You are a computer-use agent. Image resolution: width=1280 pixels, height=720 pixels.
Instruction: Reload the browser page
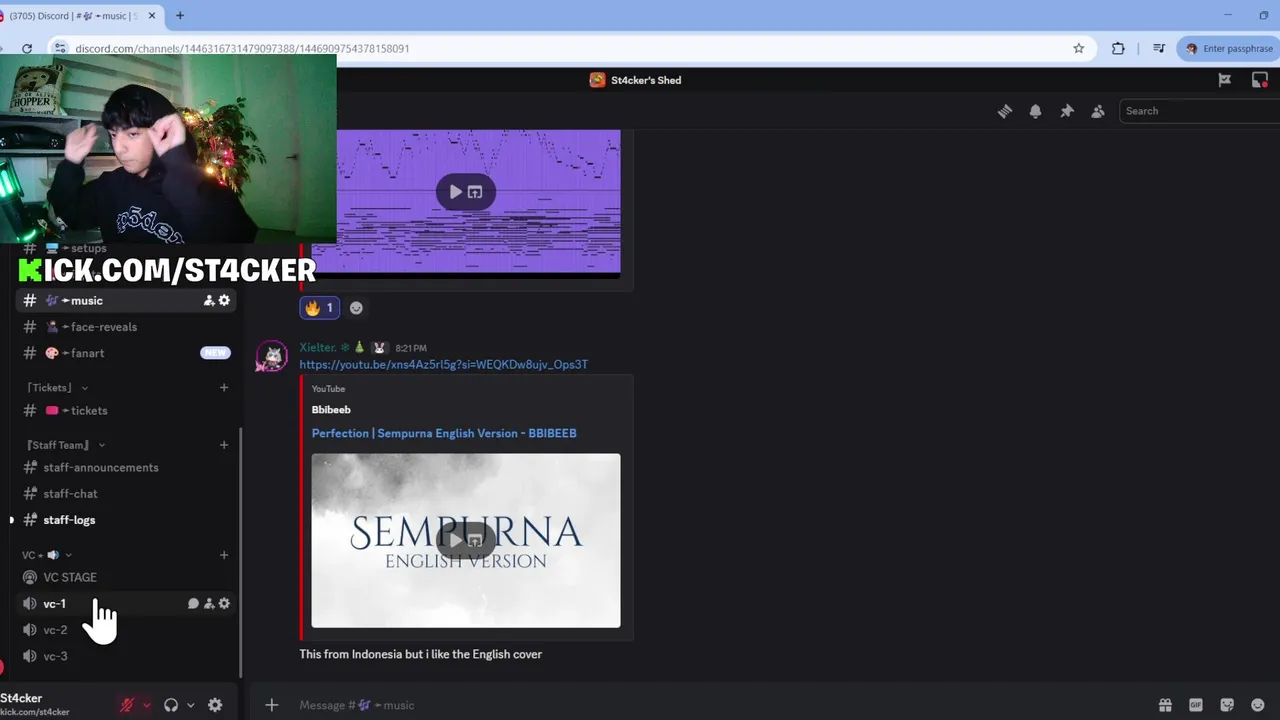click(x=27, y=48)
